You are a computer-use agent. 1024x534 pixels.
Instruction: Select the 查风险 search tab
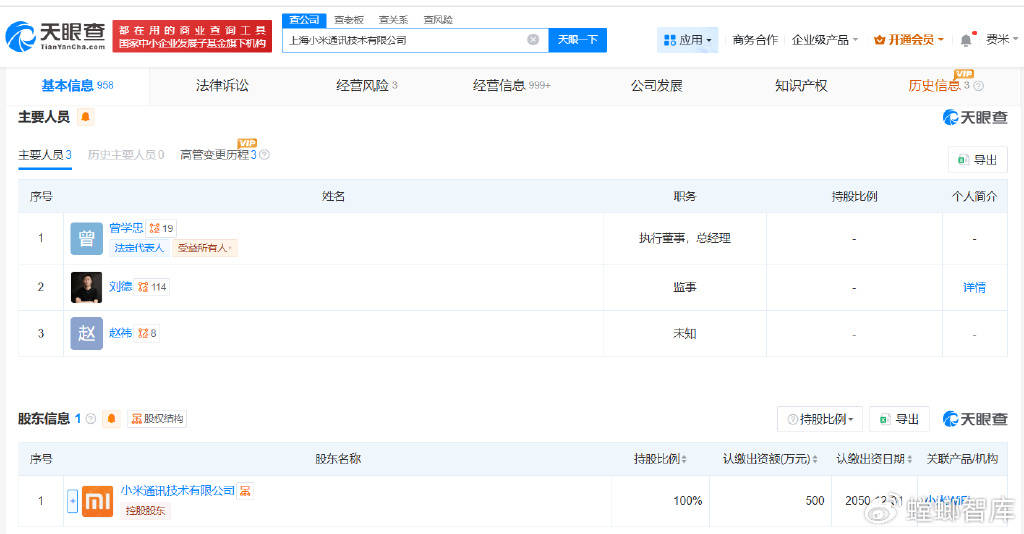point(438,20)
